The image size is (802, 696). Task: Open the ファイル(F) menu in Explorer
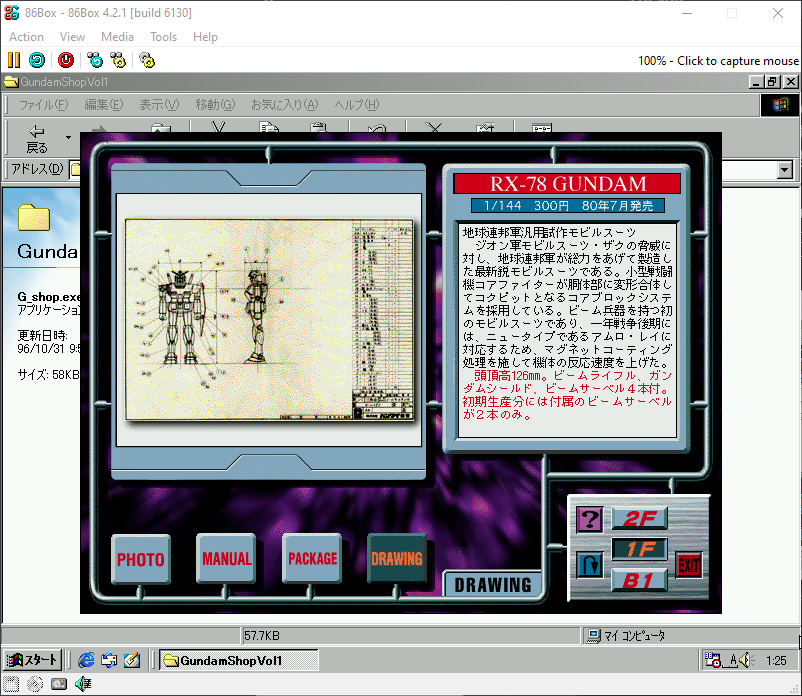[x=43, y=105]
